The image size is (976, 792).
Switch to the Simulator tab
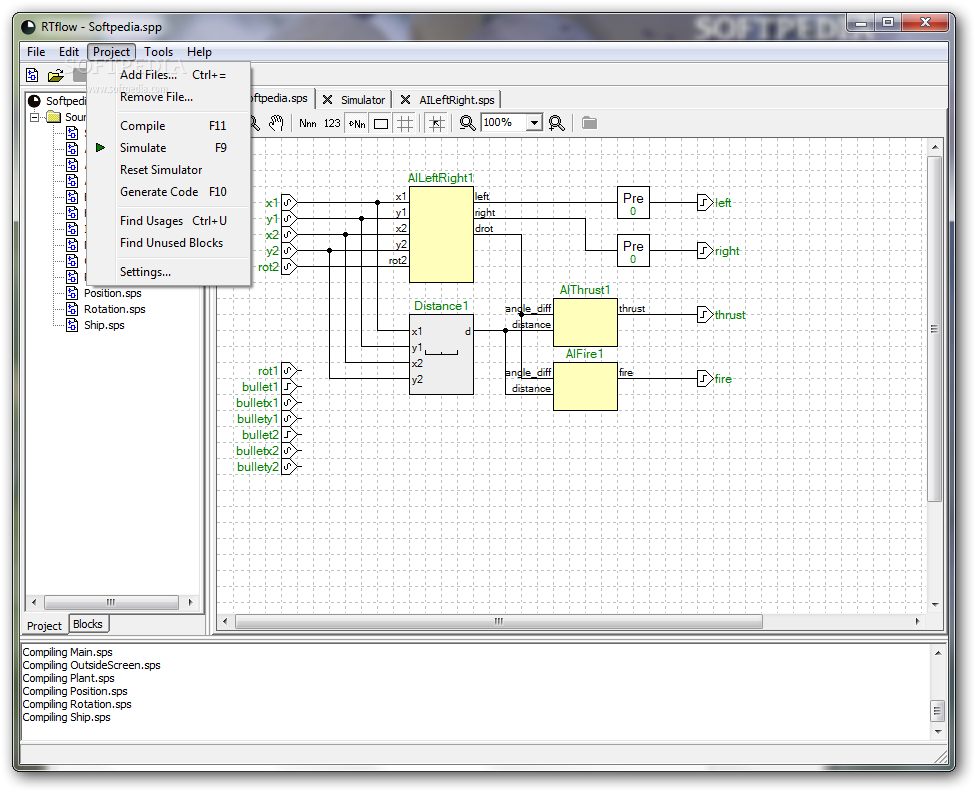tap(363, 100)
